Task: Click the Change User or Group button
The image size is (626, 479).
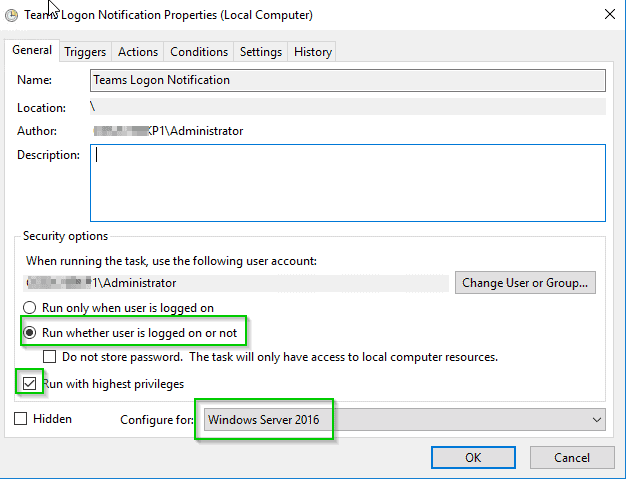Action: [x=525, y=283]
